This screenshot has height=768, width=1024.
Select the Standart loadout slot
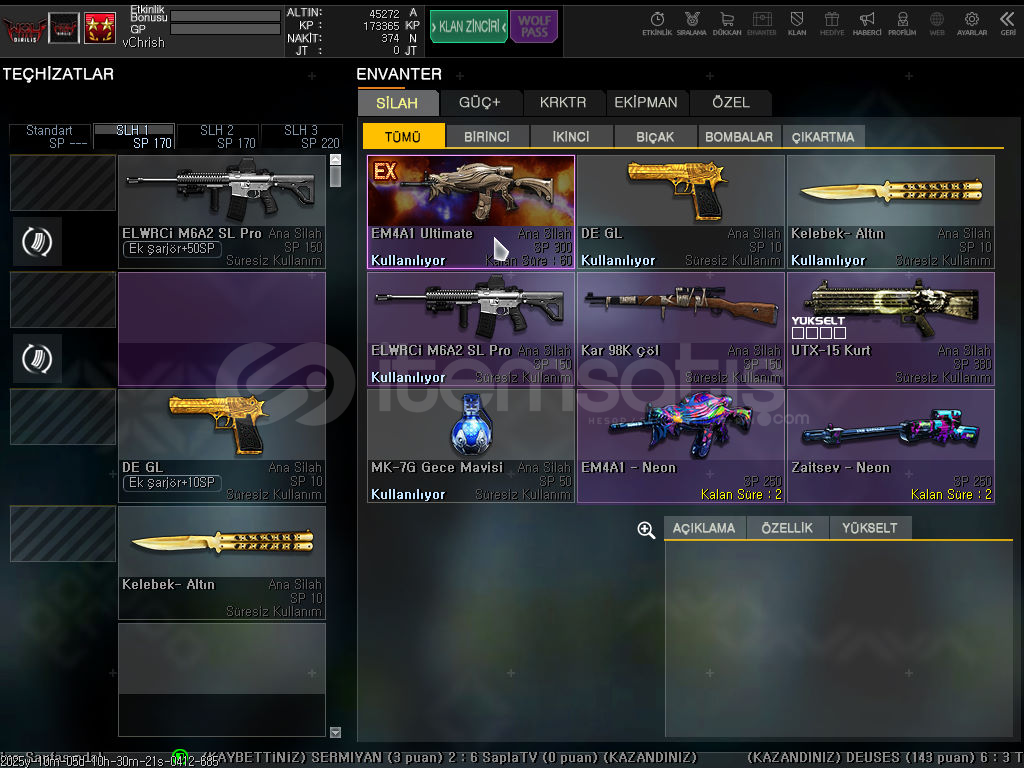click(50, 136)
